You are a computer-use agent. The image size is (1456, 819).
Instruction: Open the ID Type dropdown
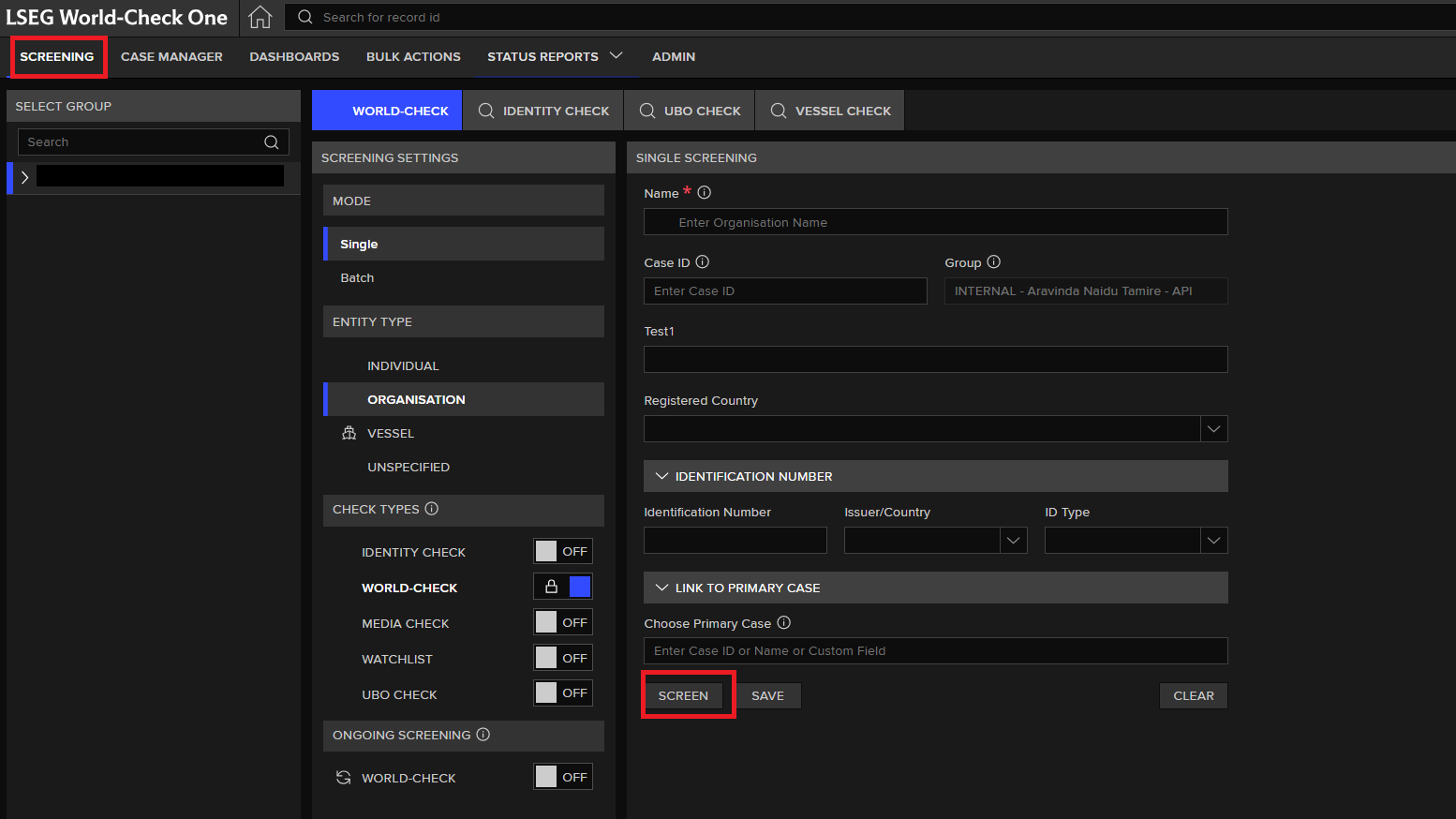click(1214, 541)
